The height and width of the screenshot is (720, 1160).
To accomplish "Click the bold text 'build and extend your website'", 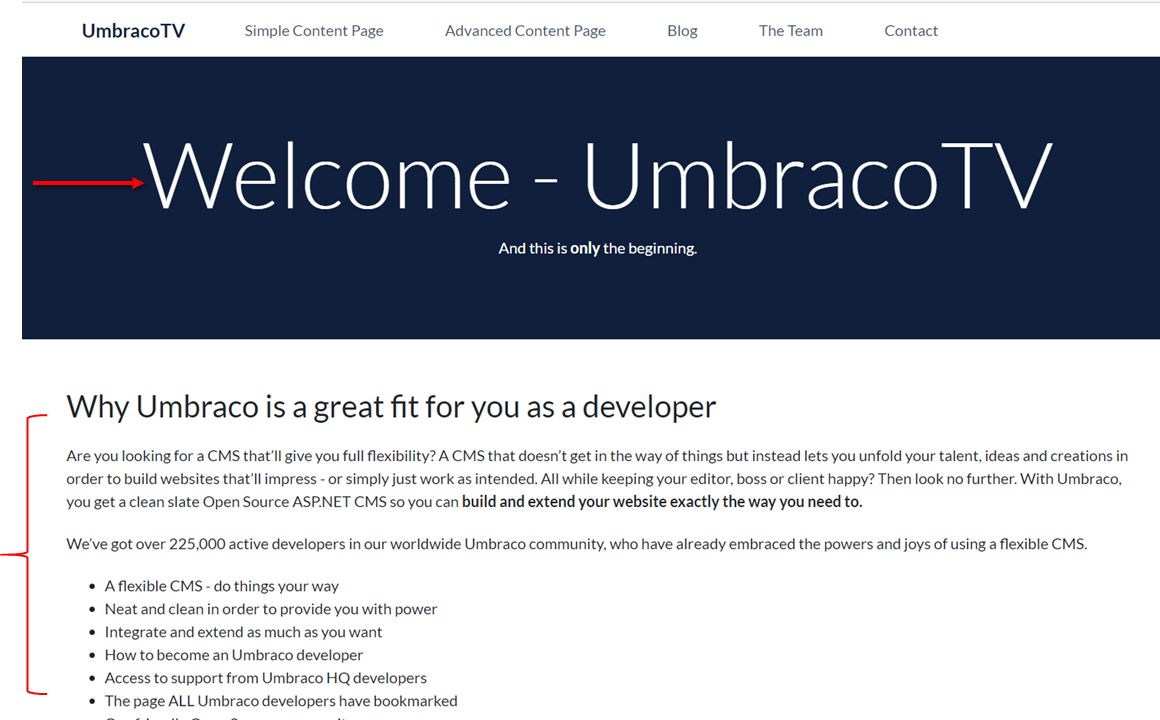I will coord(662,502).
